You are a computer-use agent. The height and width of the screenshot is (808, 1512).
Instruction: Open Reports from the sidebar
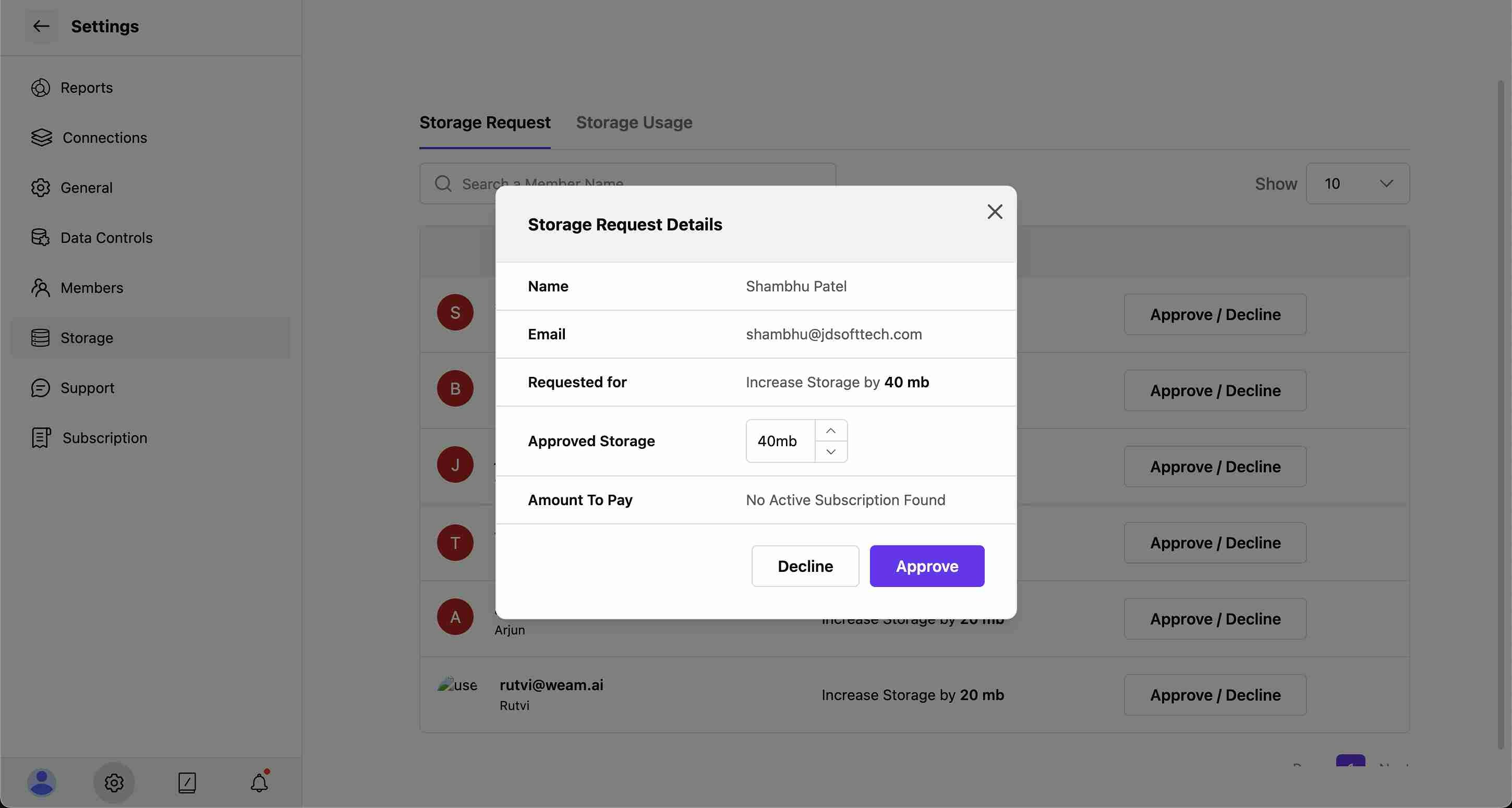tap(86, 88)
